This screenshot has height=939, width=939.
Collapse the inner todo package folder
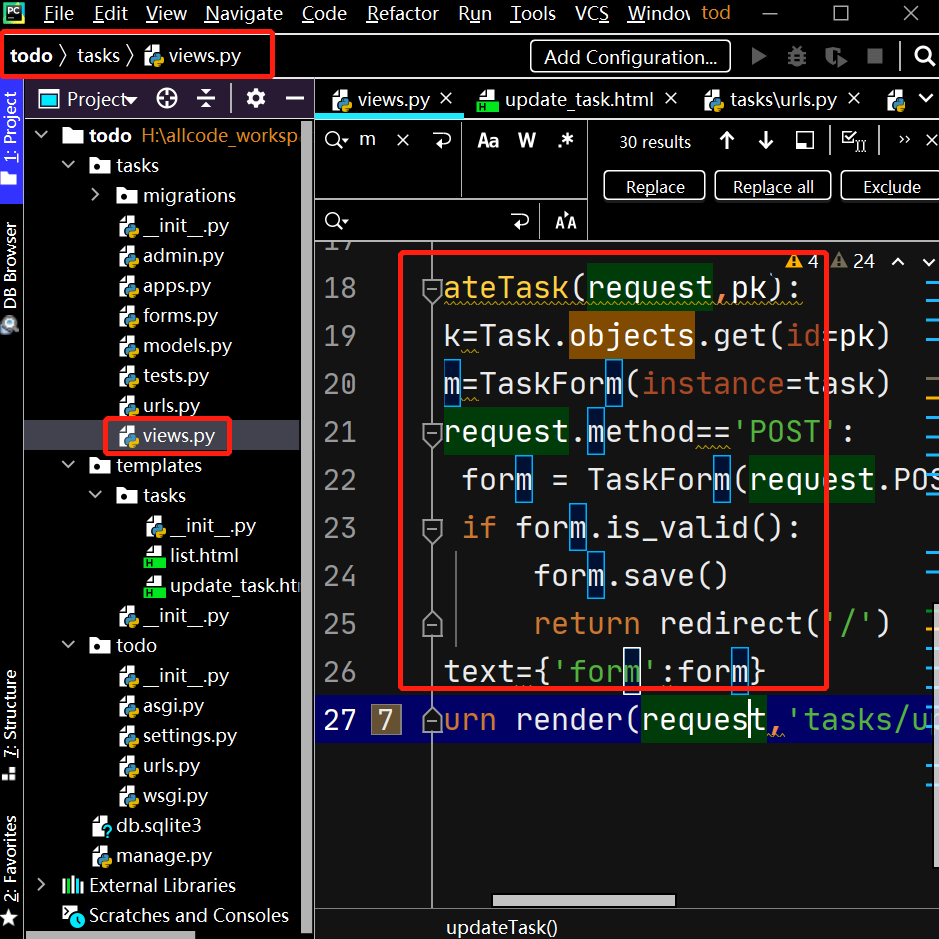[x=69, y=645]
